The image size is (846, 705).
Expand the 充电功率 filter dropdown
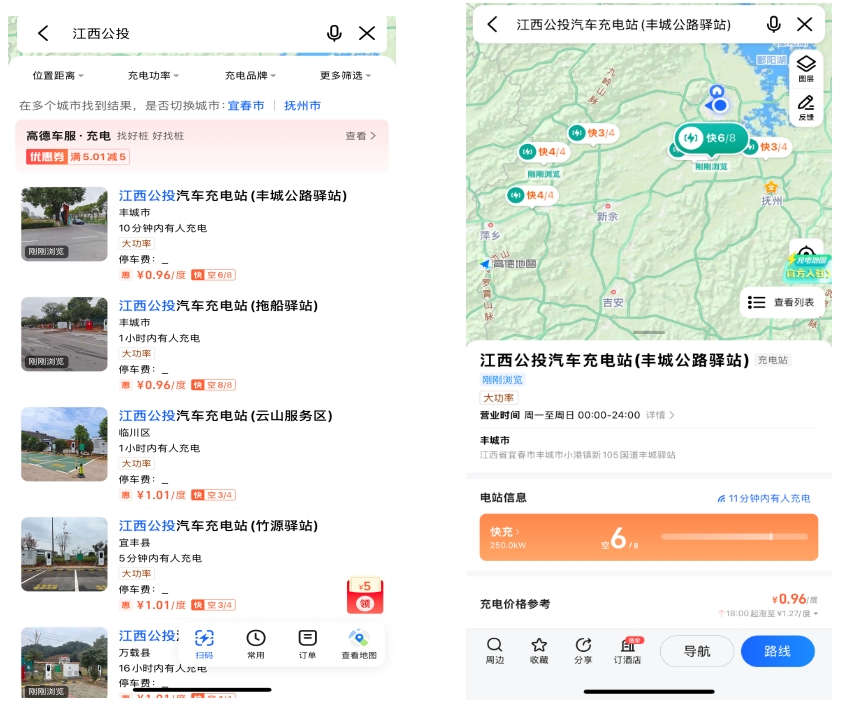tap(153, 75)
